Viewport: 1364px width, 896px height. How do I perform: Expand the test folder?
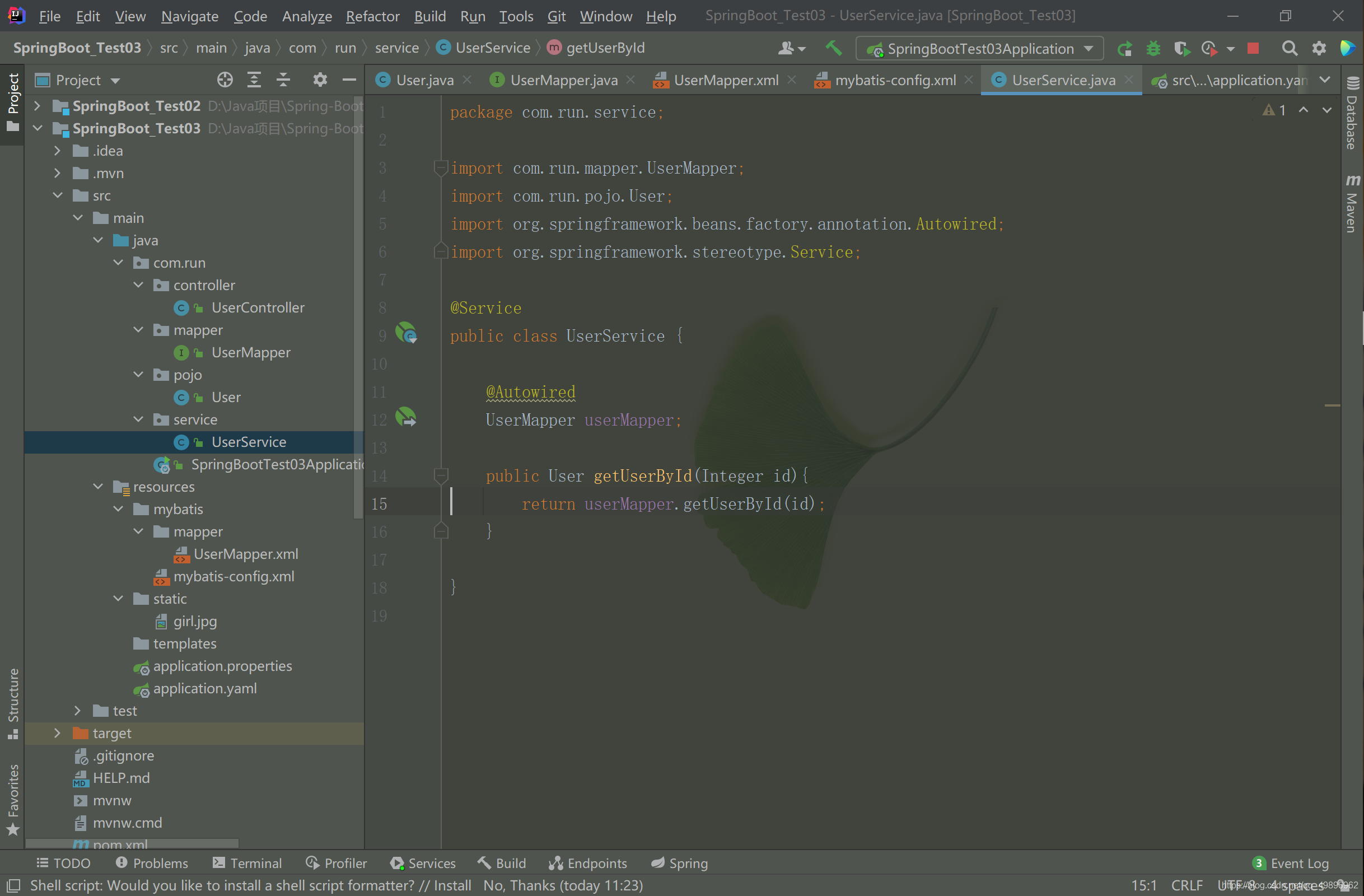tap(78, 710)
